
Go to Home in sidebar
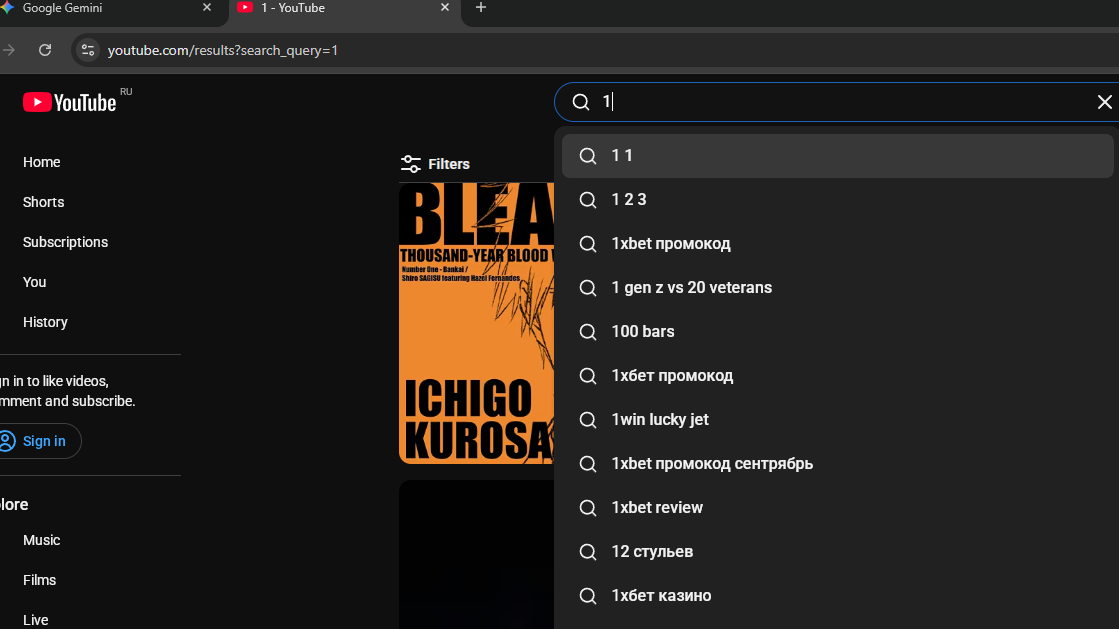[41, 162]
